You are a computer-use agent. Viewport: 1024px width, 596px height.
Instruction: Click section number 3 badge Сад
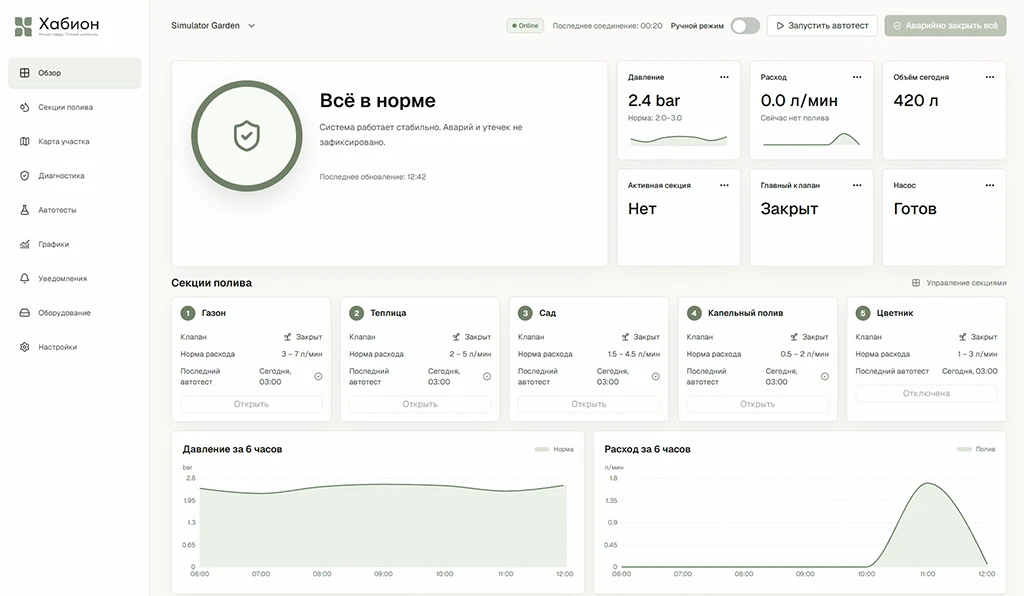525,313
